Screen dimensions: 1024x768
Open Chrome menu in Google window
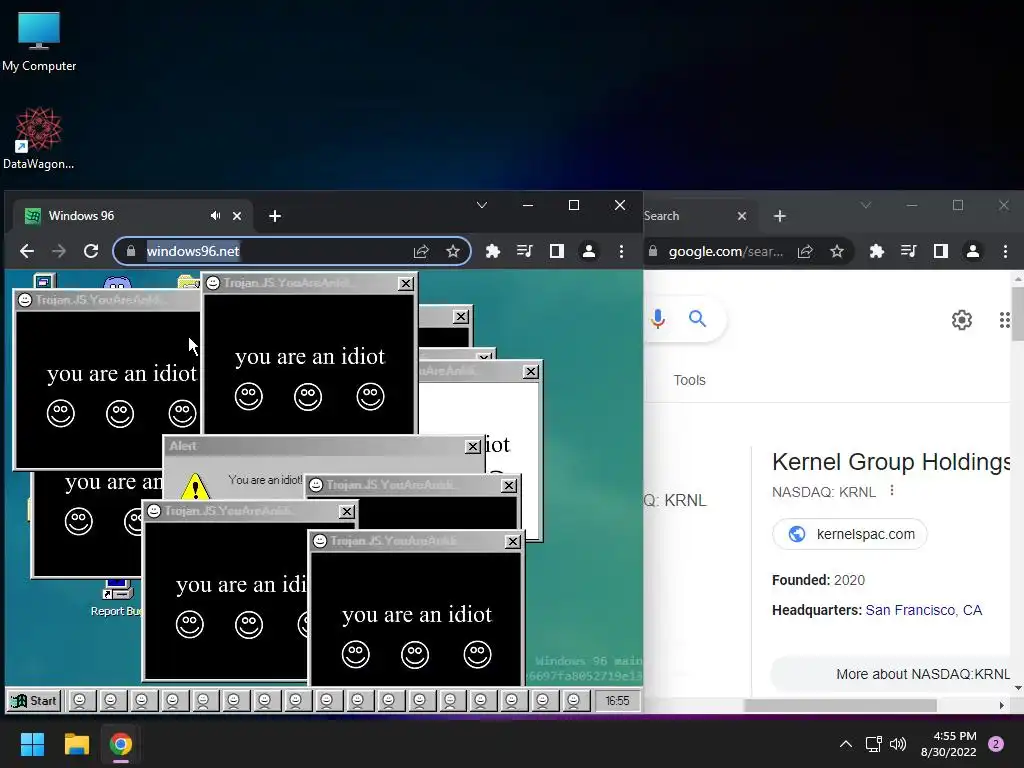click(x=1005, y=251)
